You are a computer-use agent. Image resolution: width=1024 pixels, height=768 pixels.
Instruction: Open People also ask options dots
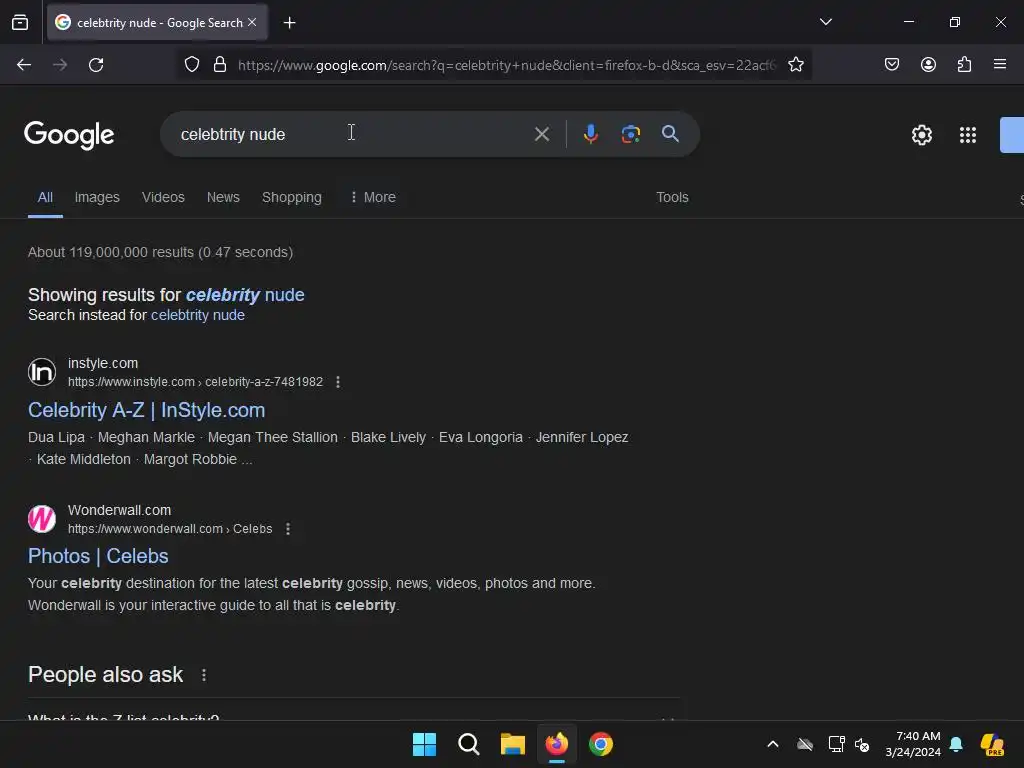(x=204, y=675)
